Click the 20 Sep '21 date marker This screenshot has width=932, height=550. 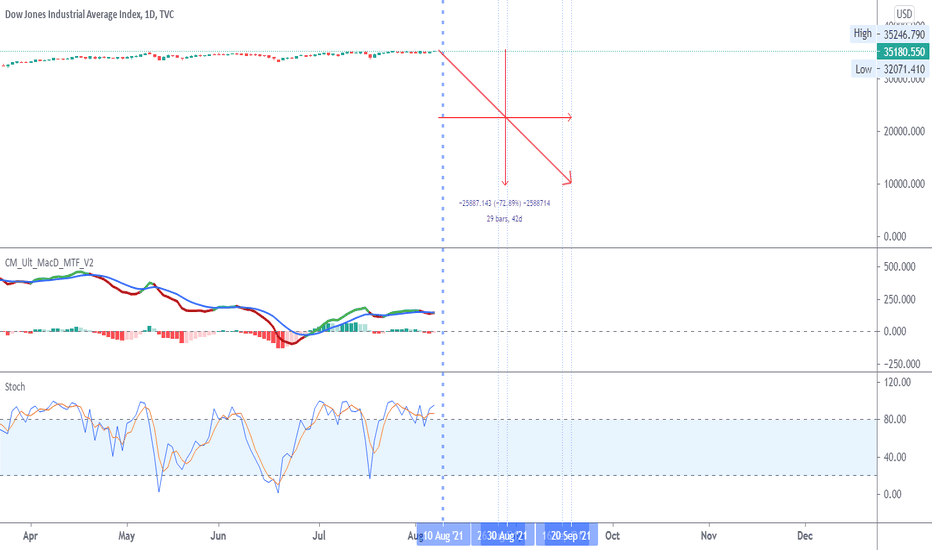[571, 536]
